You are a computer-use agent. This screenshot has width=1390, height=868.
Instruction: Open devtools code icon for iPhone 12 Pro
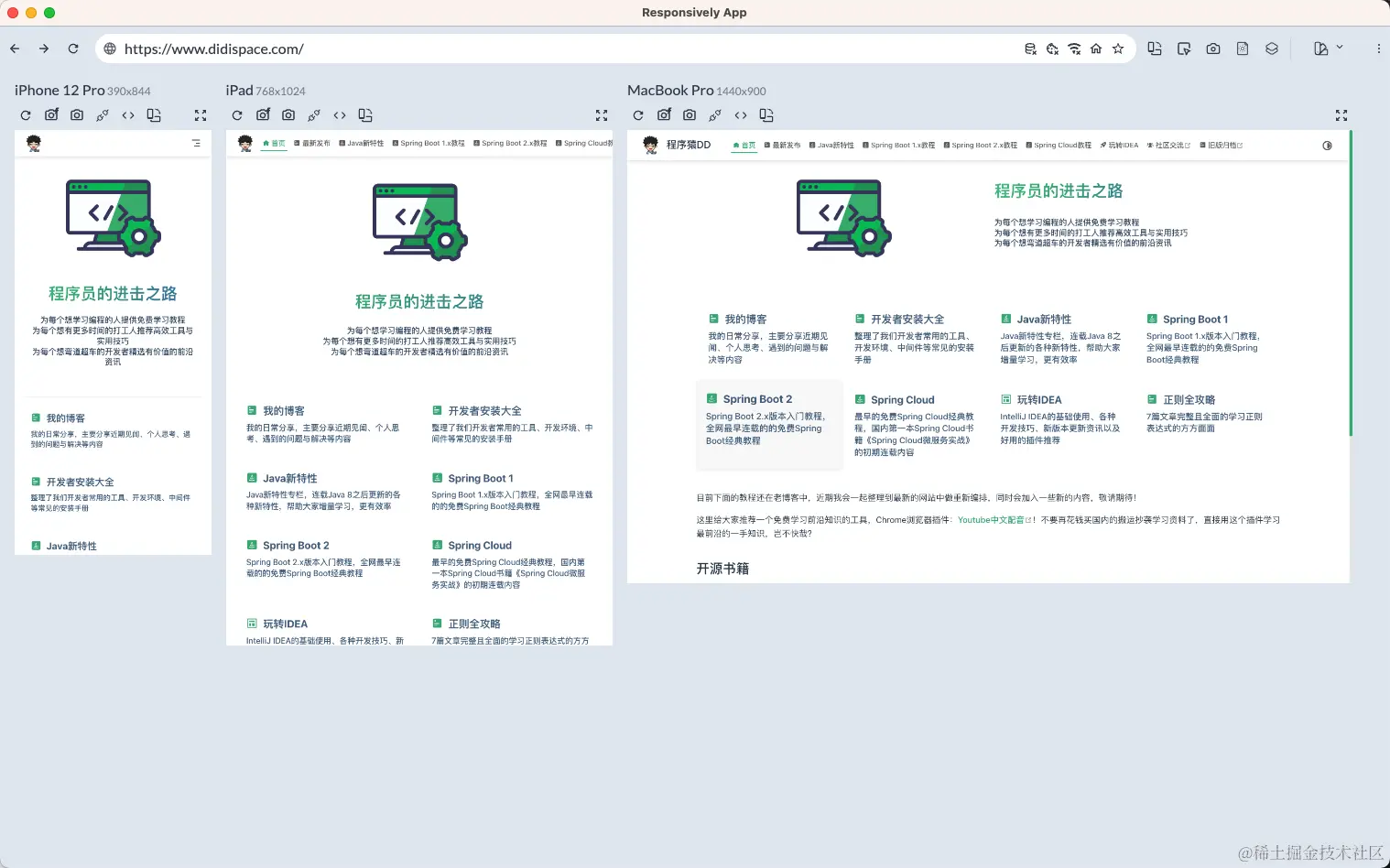(x=128, y=115)
